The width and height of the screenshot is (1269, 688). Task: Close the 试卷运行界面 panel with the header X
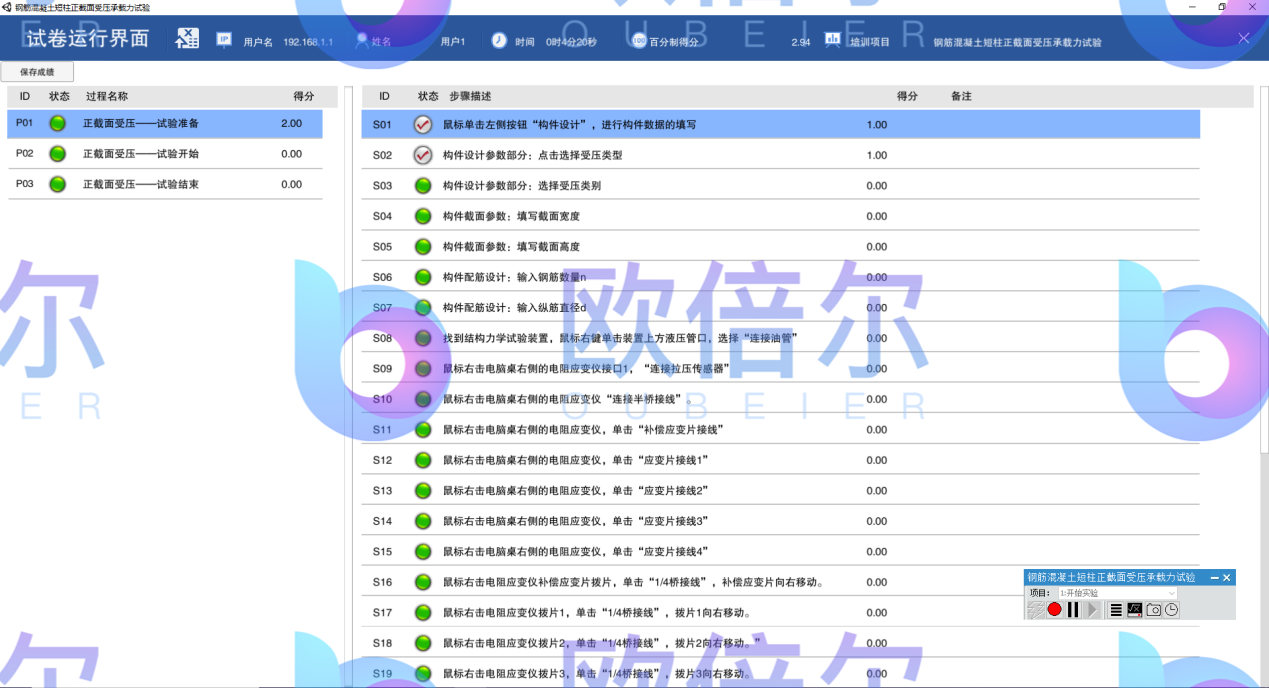click(1244, 38)
